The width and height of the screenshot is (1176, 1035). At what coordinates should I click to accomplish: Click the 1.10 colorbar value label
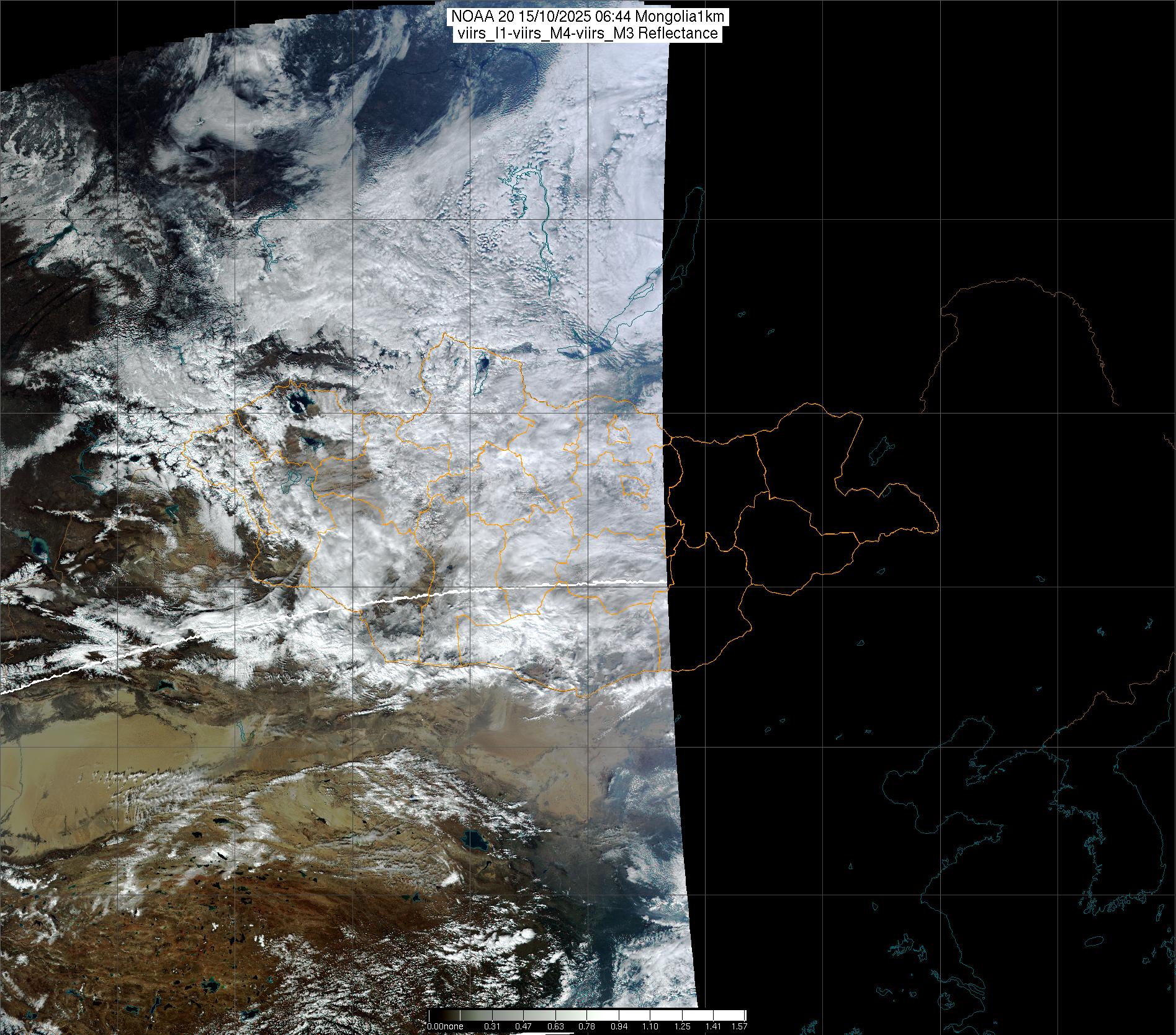(x=651, y=1027)
